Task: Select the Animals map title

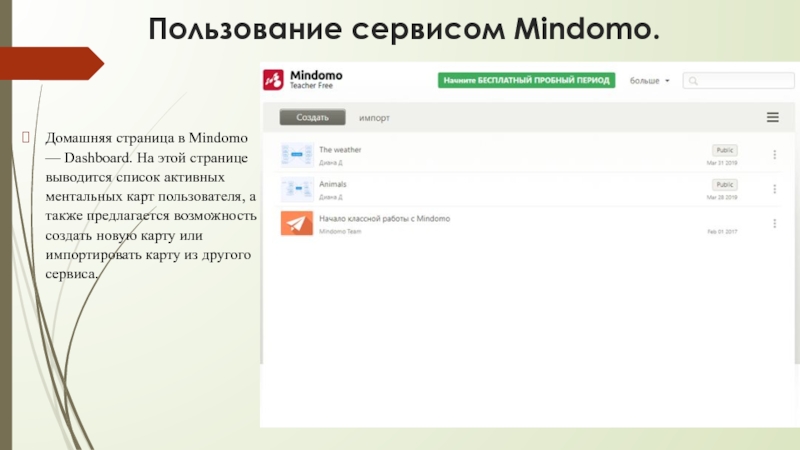Action: [x=333, y=184]
